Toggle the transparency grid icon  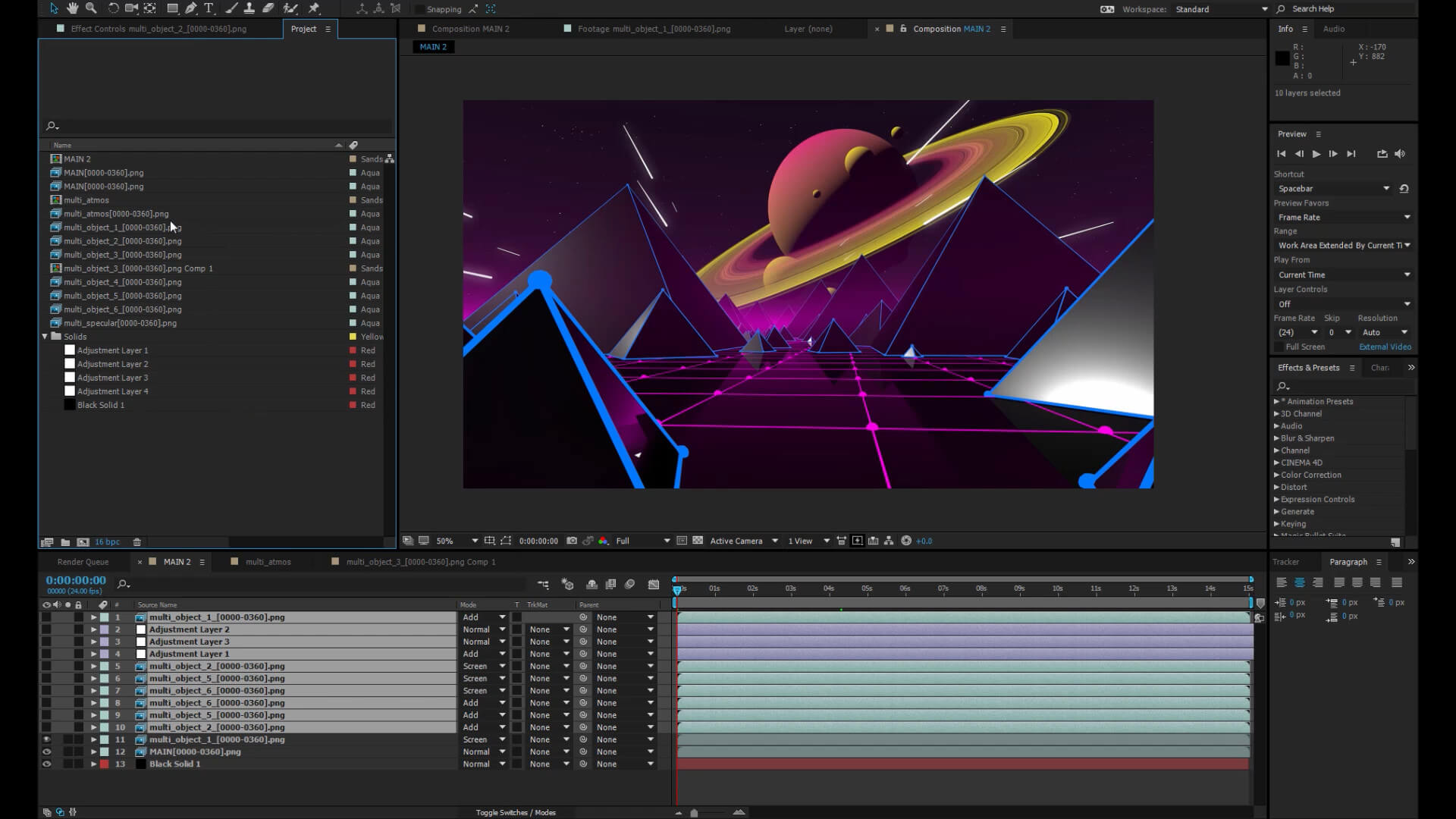tap(698, 541)
